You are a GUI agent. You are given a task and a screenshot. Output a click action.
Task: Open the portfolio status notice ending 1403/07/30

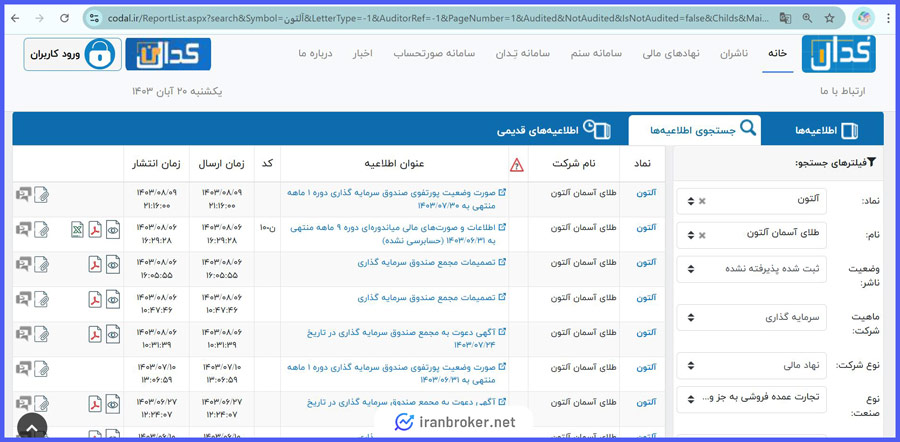397,199
